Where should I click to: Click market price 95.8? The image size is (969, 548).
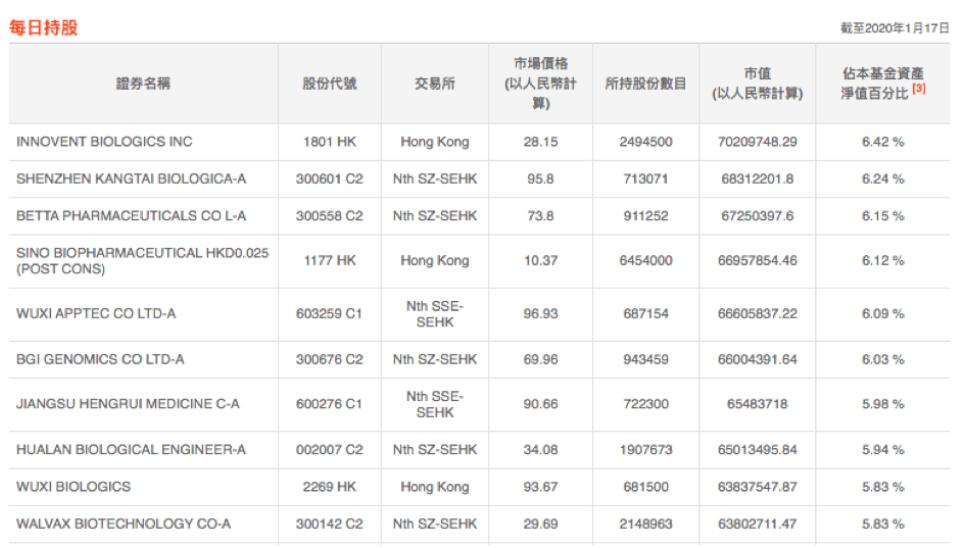pyautogui.click(x=541, y=179)
